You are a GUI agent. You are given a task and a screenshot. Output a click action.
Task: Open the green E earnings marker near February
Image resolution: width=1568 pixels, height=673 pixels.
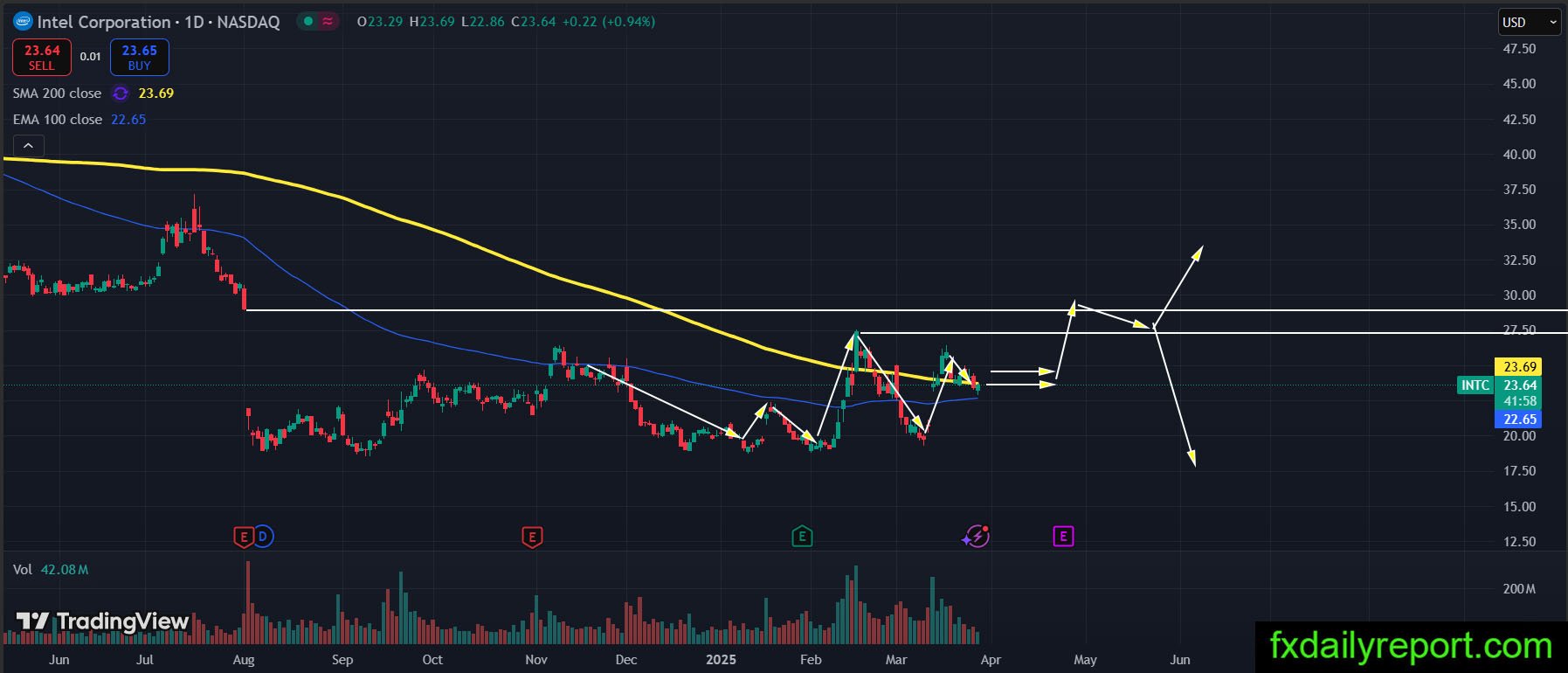[x=802, y=537]
